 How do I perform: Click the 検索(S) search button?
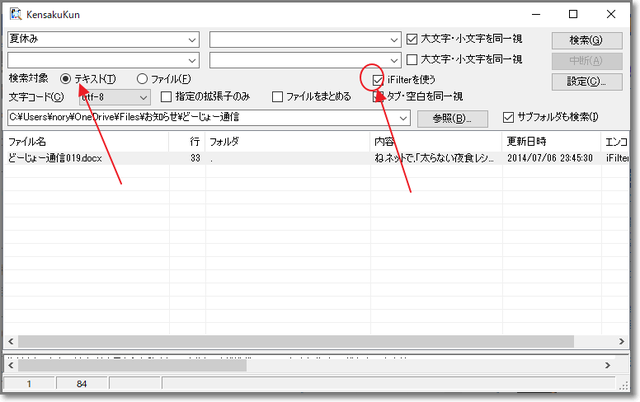(x=579, y=40)
